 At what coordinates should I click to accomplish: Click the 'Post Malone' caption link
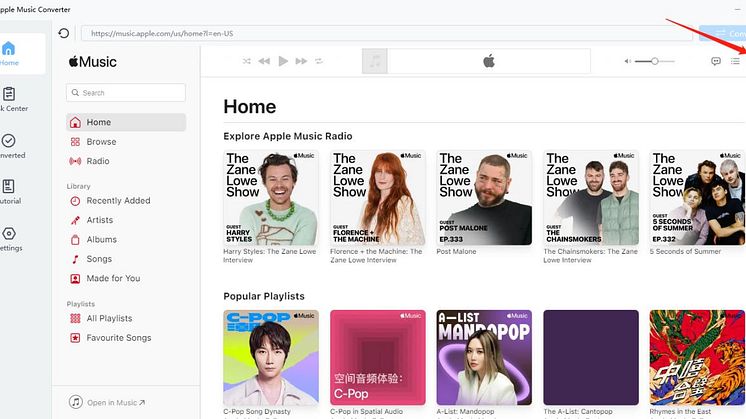click(456, 252)
